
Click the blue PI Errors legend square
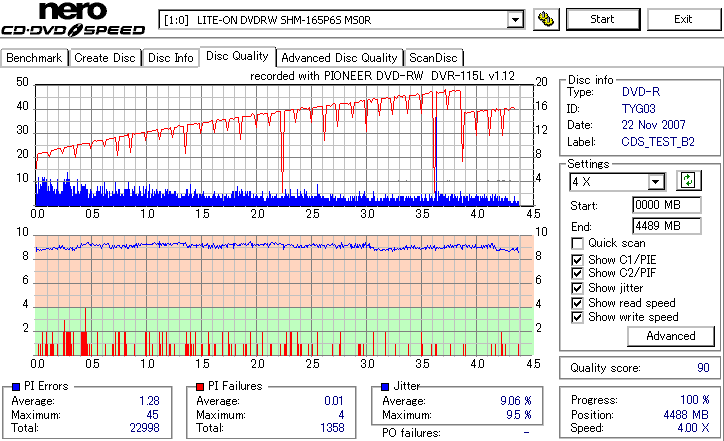[16, 387]
